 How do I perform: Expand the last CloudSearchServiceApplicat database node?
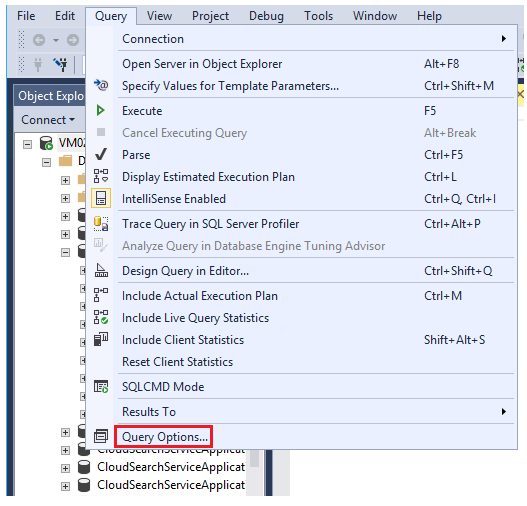[x=65, y=486]
